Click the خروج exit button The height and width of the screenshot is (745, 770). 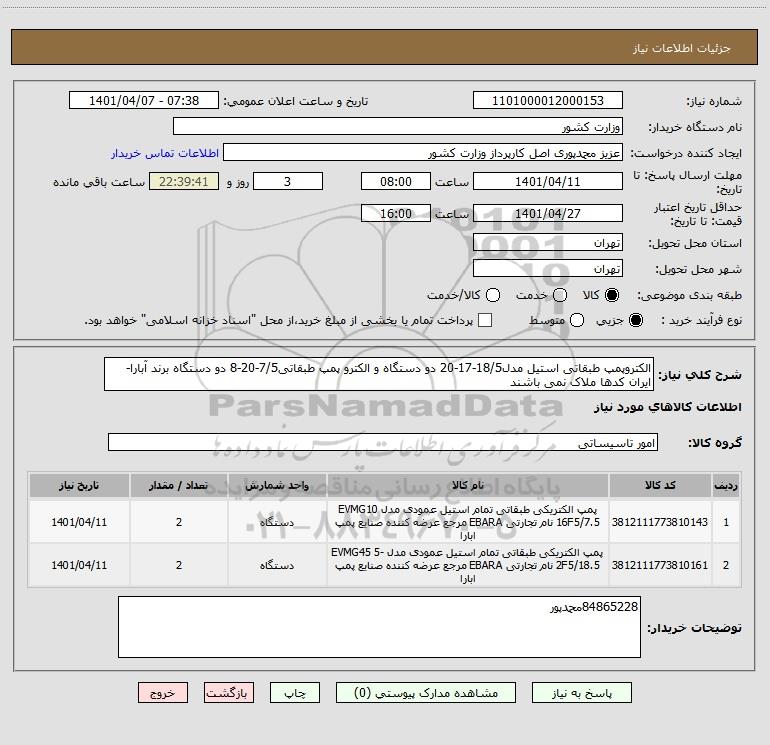click(163, 693)
